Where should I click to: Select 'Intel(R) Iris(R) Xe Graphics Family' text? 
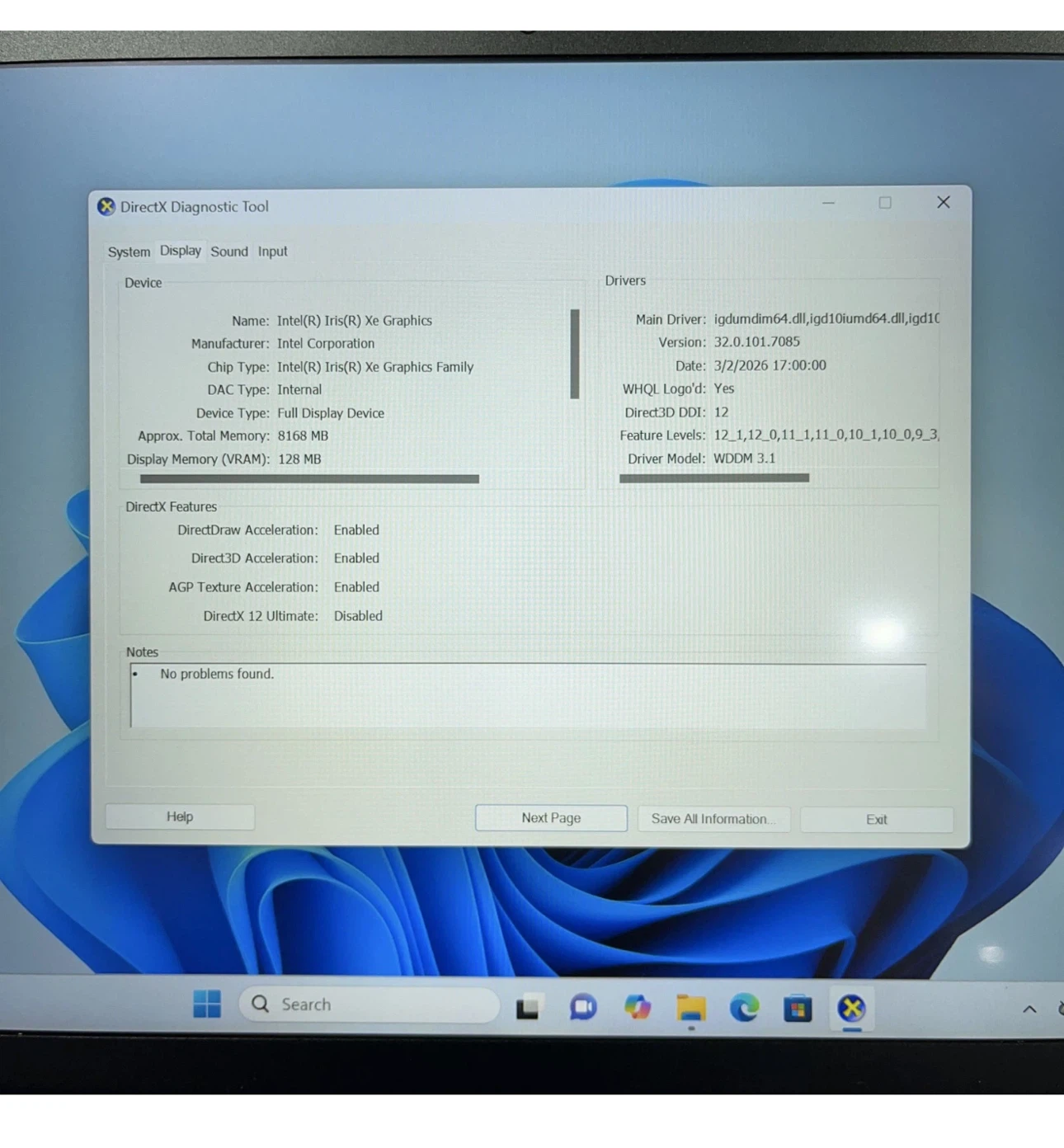(x=375, y=367)
